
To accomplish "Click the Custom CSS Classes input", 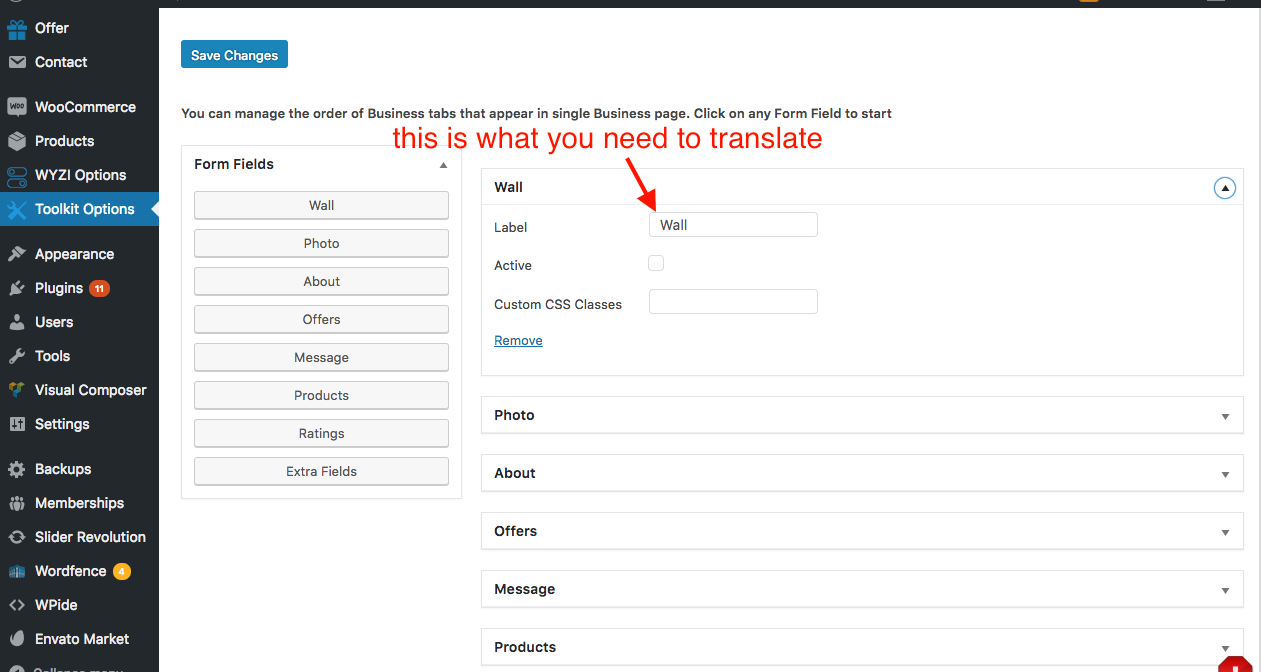I will [733, 301].
